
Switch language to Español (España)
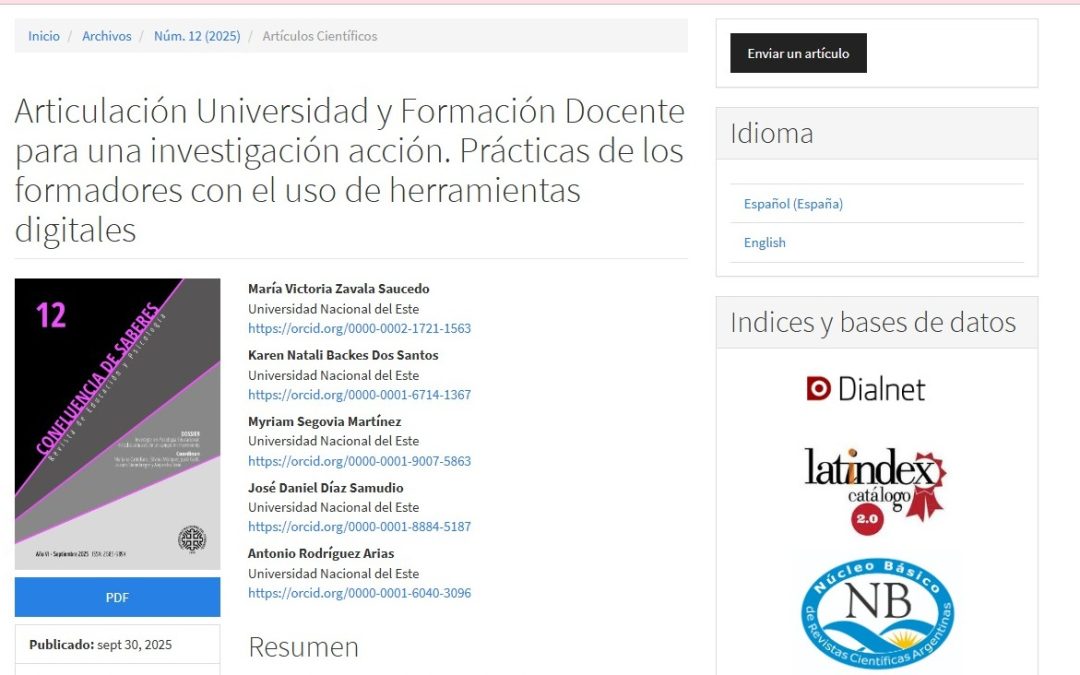click(x=793, y=204)
